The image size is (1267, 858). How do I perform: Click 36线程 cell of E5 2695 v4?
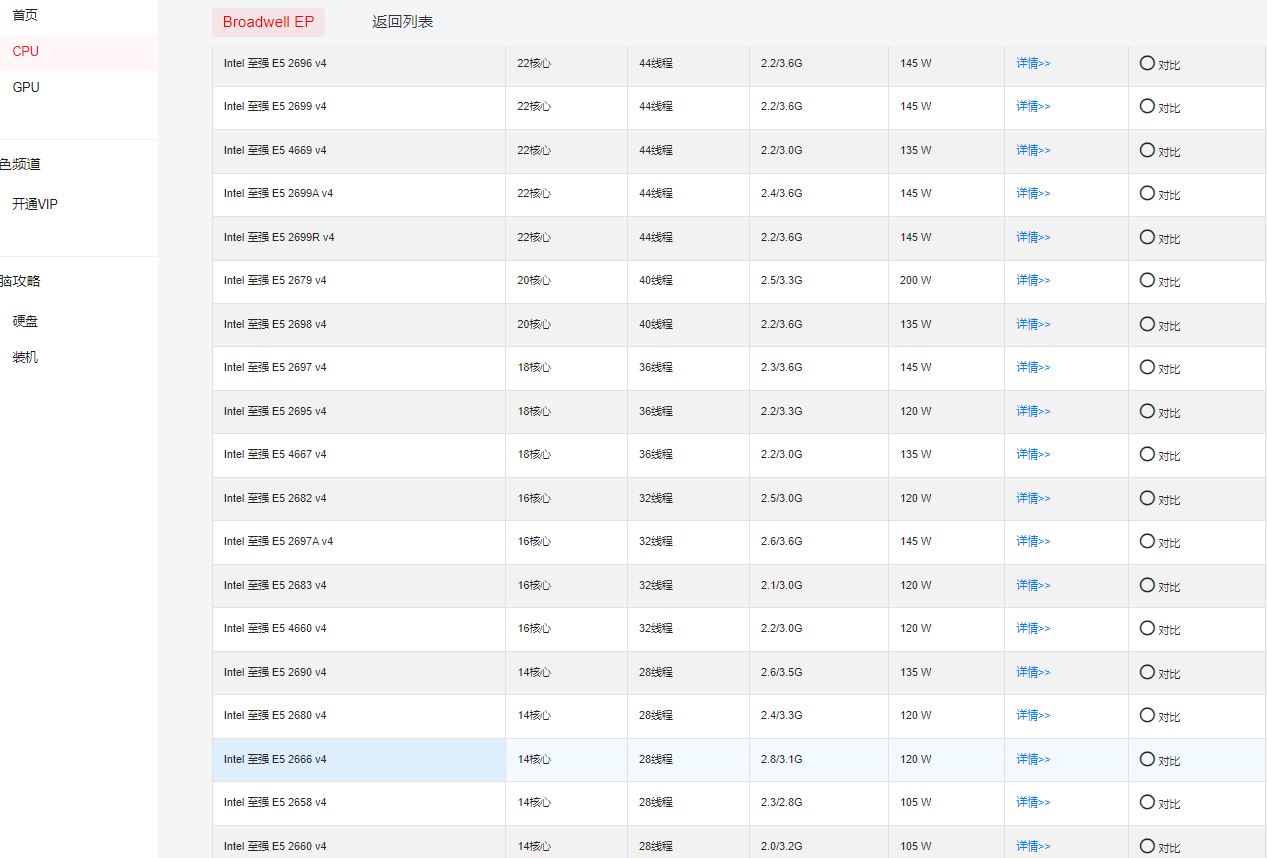click(656, 411)
